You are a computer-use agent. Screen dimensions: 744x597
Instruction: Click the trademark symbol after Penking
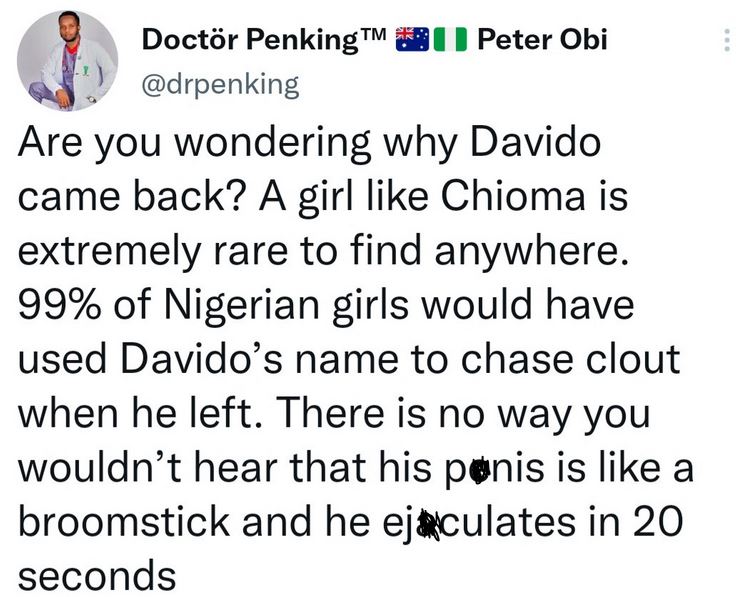373,36
